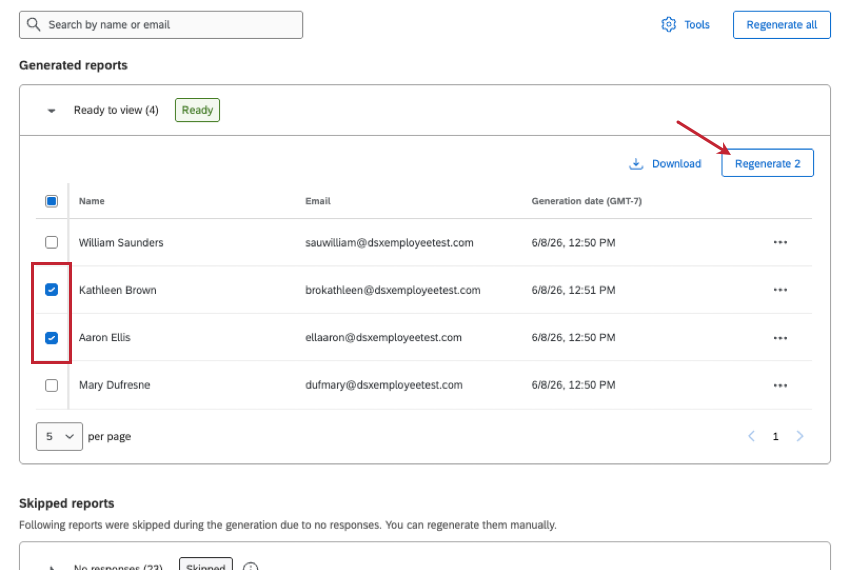
Task: Go to next page arrow
Action: tap(800, 436)
